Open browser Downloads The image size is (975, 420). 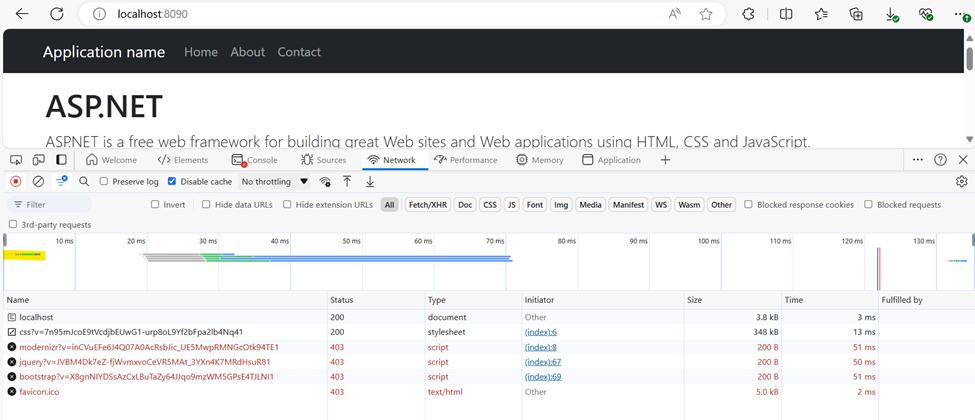892,14
